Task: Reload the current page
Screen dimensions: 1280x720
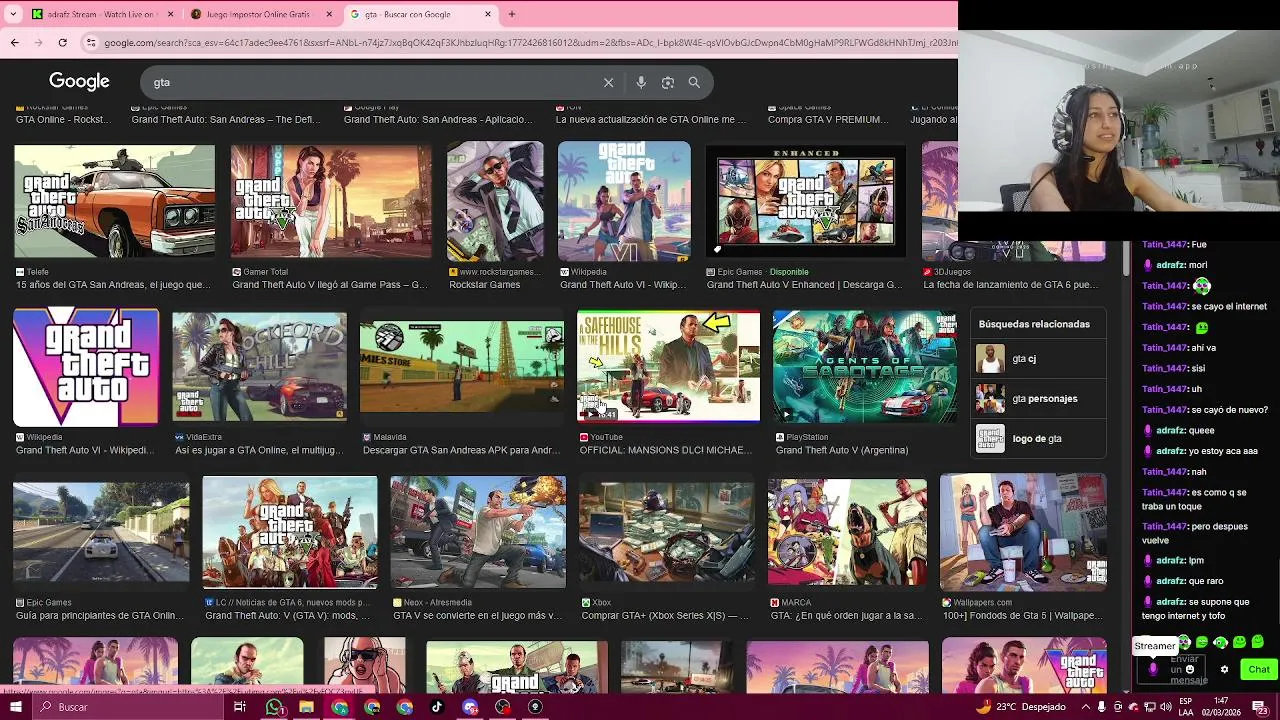Action: click(62, 42)
